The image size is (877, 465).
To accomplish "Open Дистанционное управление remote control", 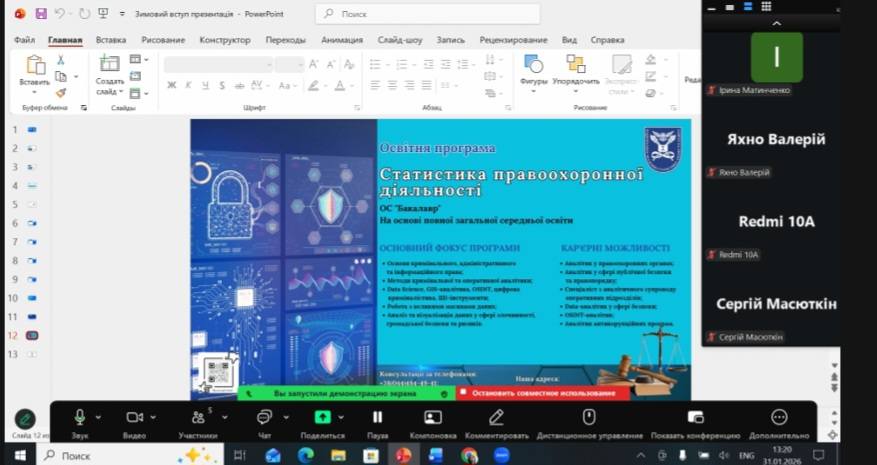I will click(x=589, y=417).
